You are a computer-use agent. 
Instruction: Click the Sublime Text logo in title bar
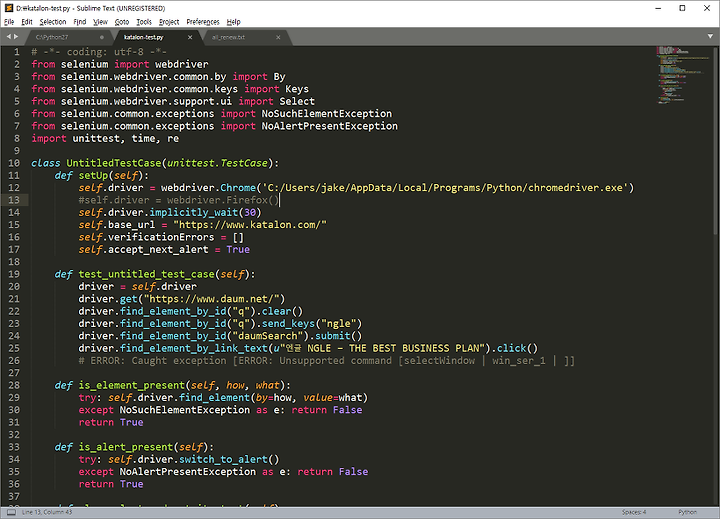(x=8, y=8)
